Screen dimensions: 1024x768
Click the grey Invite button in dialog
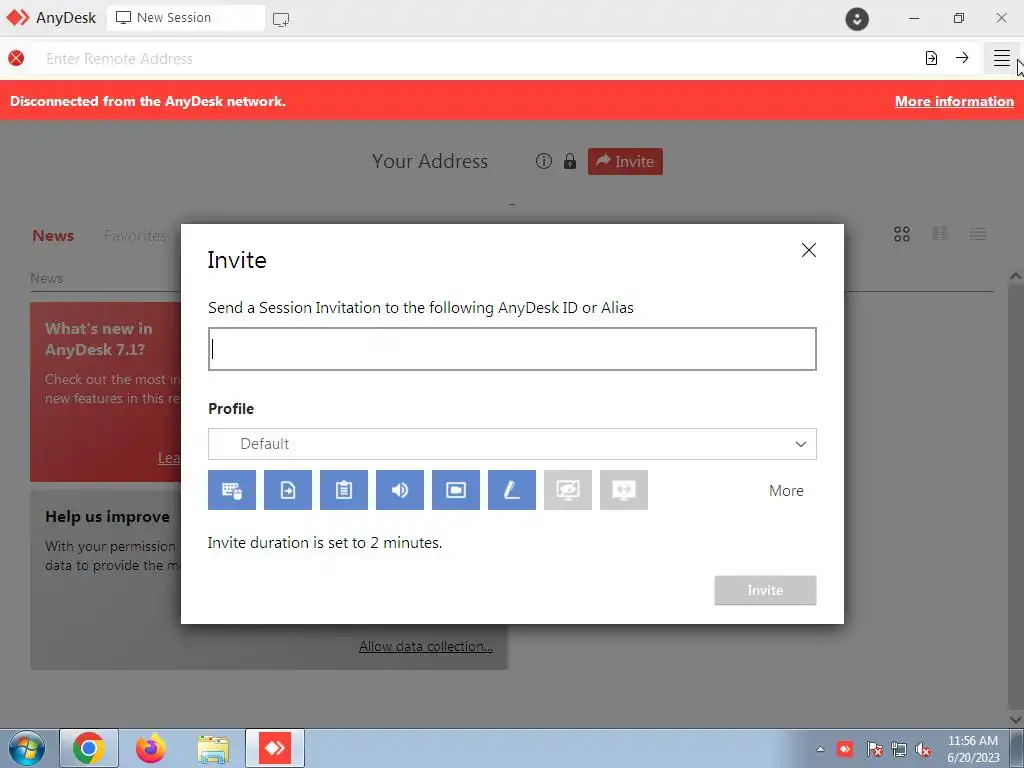[x=765, y=590]
